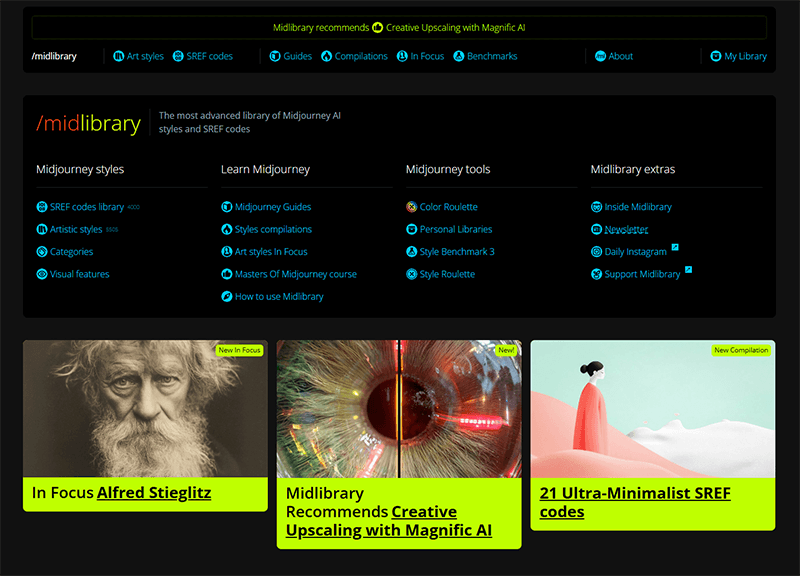Open Guides in the top navigation
This screenshot has width=800, height=576.
pyautogui.click(x=291, y=56)
